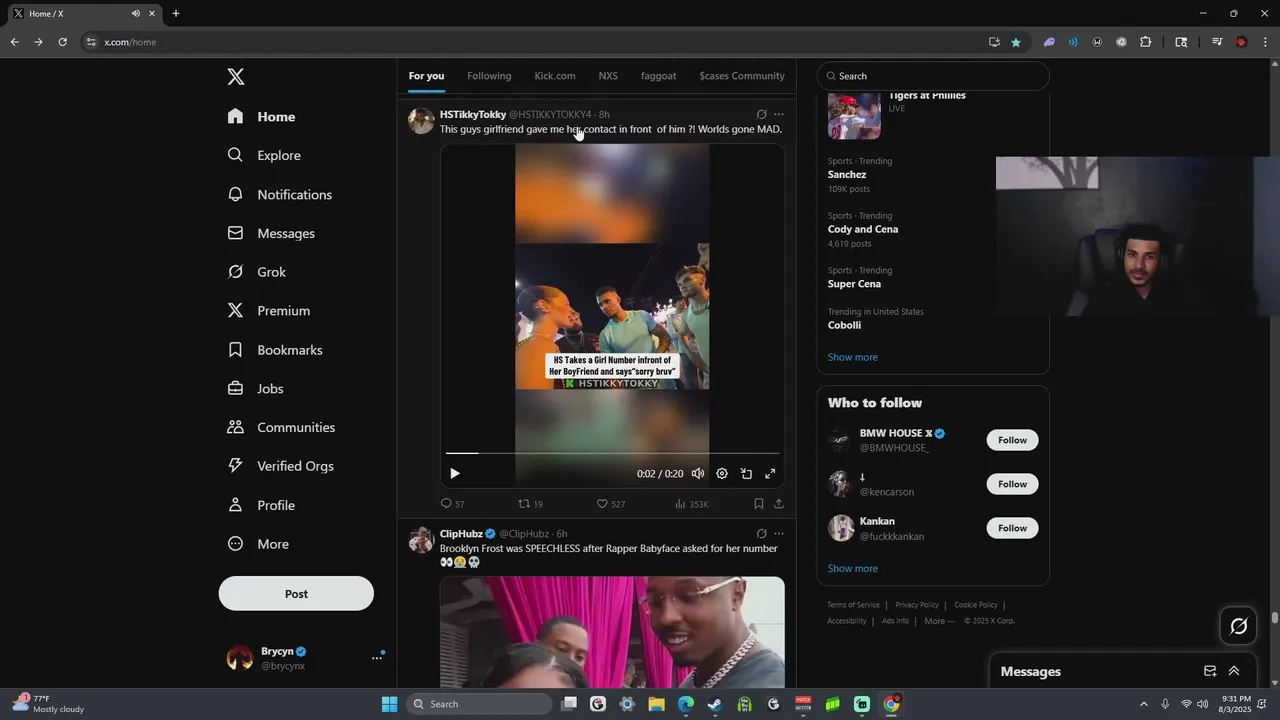Bookmark the HSTikkyTokky post

(759, 504)
